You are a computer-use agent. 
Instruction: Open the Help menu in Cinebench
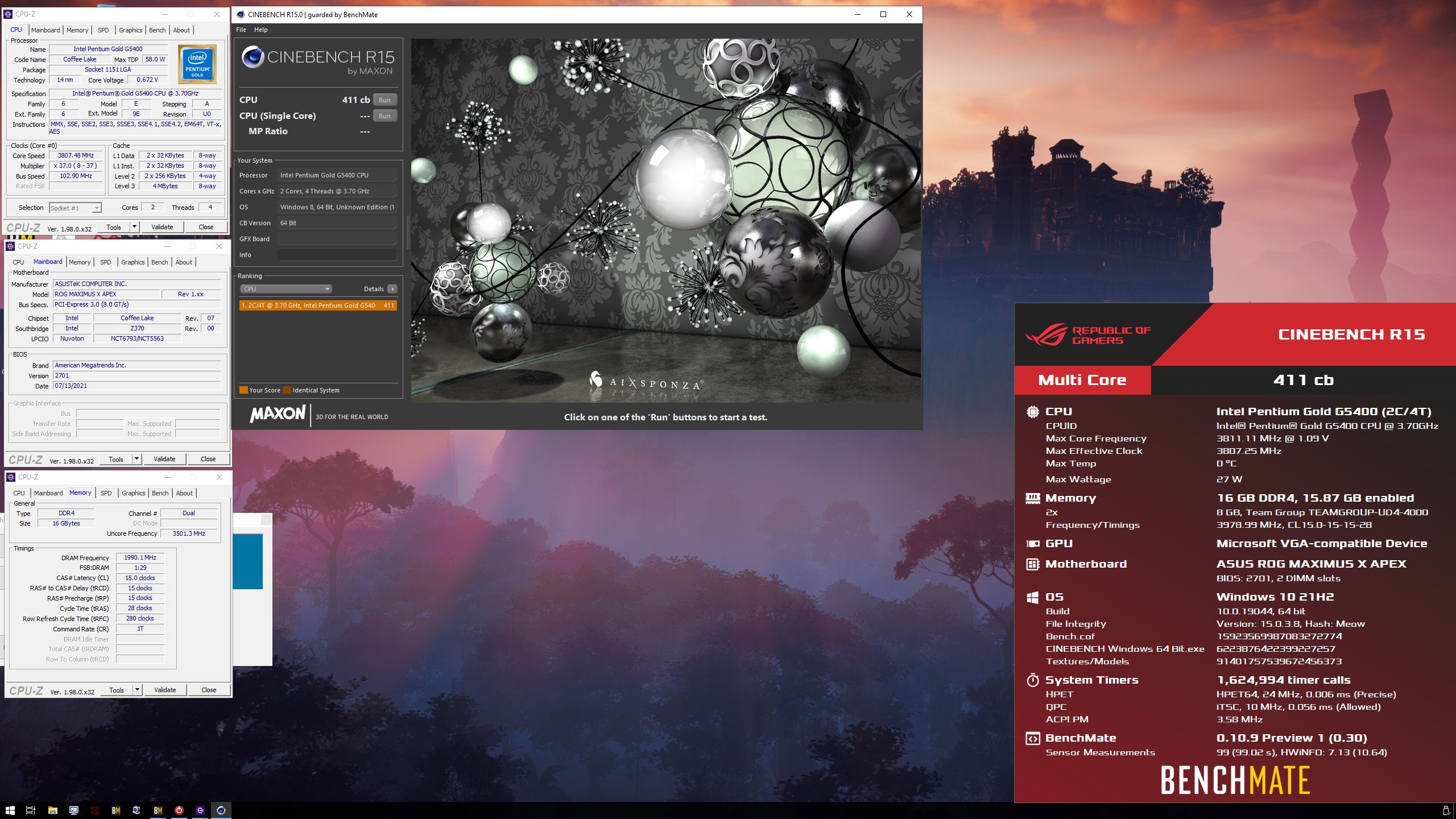click(260, 30)
